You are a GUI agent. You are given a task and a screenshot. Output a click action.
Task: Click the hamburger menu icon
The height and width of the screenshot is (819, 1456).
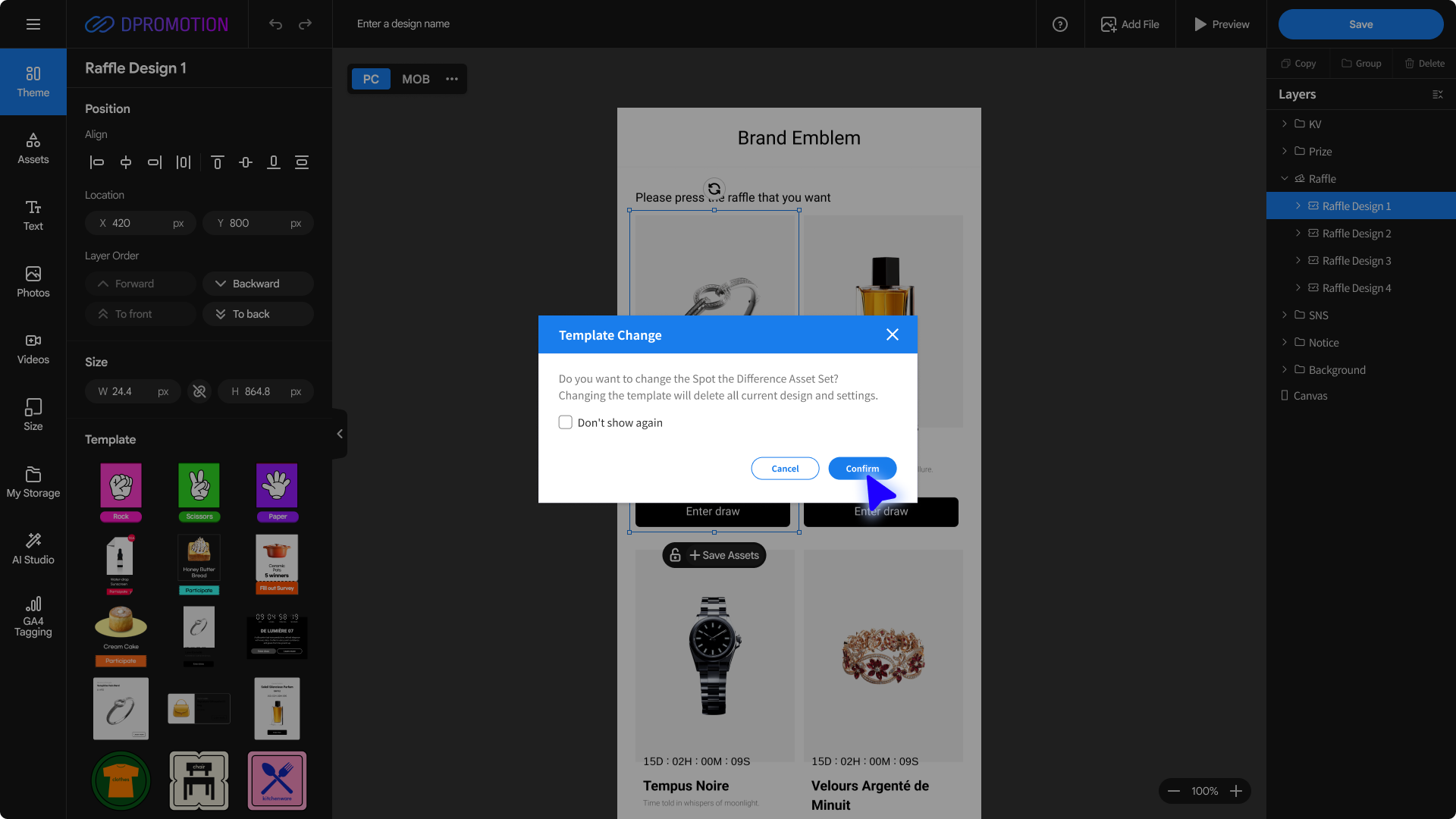click(33, 24)
